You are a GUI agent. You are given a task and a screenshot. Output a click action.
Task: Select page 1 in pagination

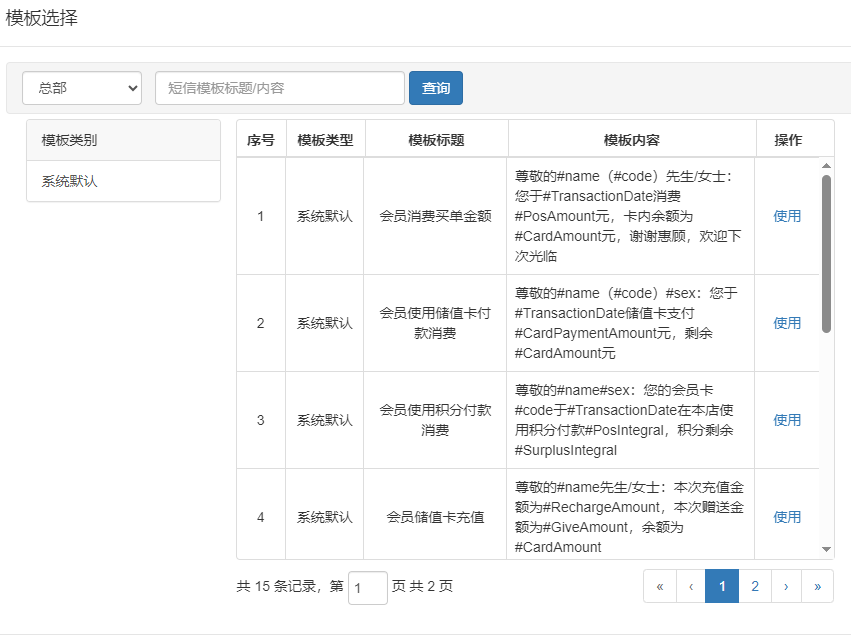[x=722, y=587]
